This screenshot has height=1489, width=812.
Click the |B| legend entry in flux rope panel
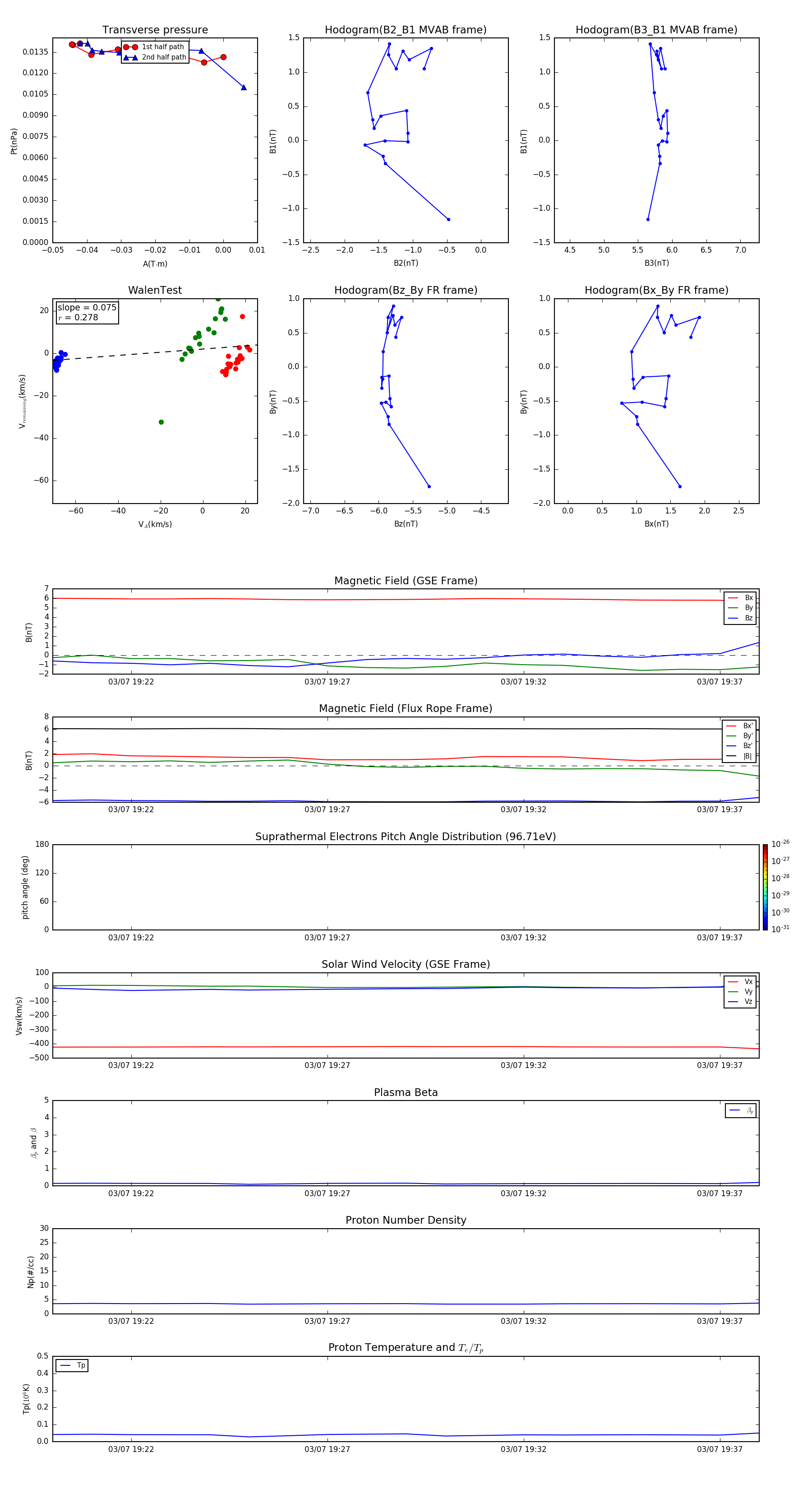click(x=739, y=756)
